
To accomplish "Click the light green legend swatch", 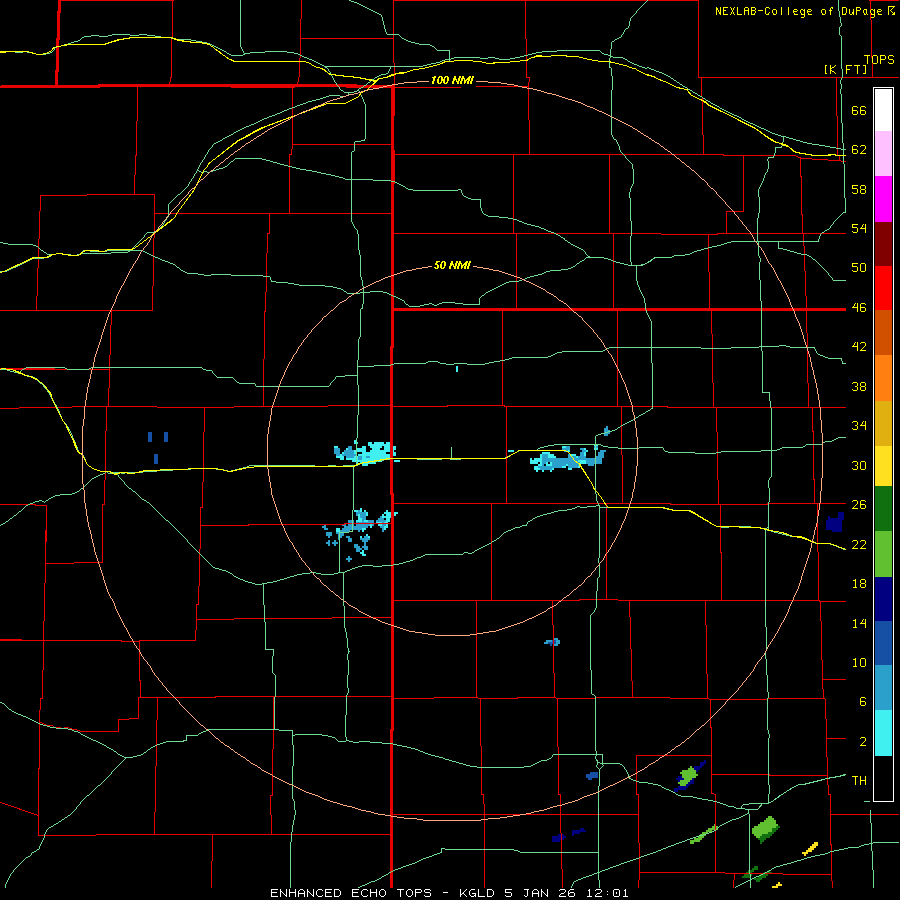I will [883, 554].
